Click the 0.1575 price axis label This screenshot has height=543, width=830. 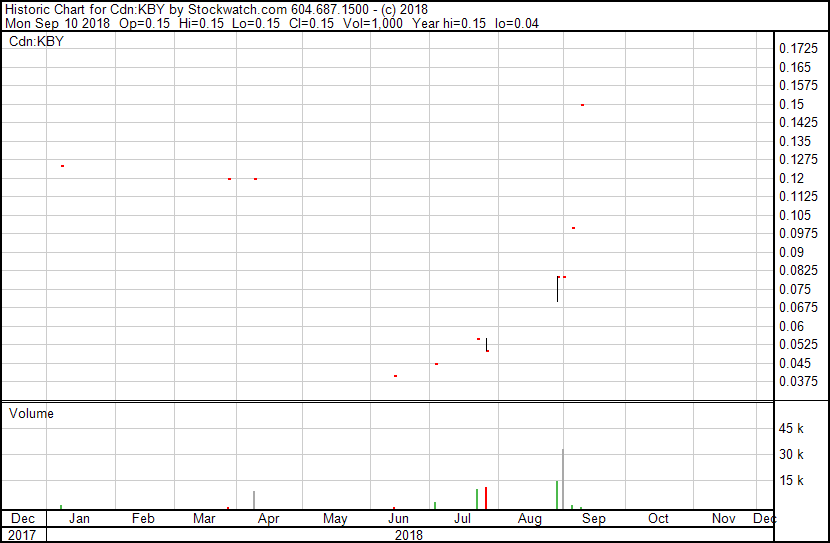point(798,85)
